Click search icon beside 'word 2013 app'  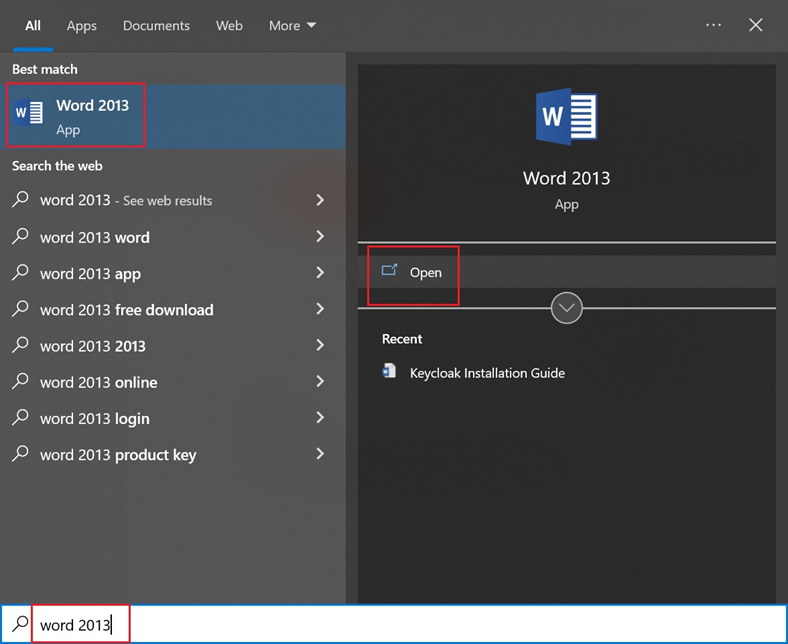tap(20, 271)
